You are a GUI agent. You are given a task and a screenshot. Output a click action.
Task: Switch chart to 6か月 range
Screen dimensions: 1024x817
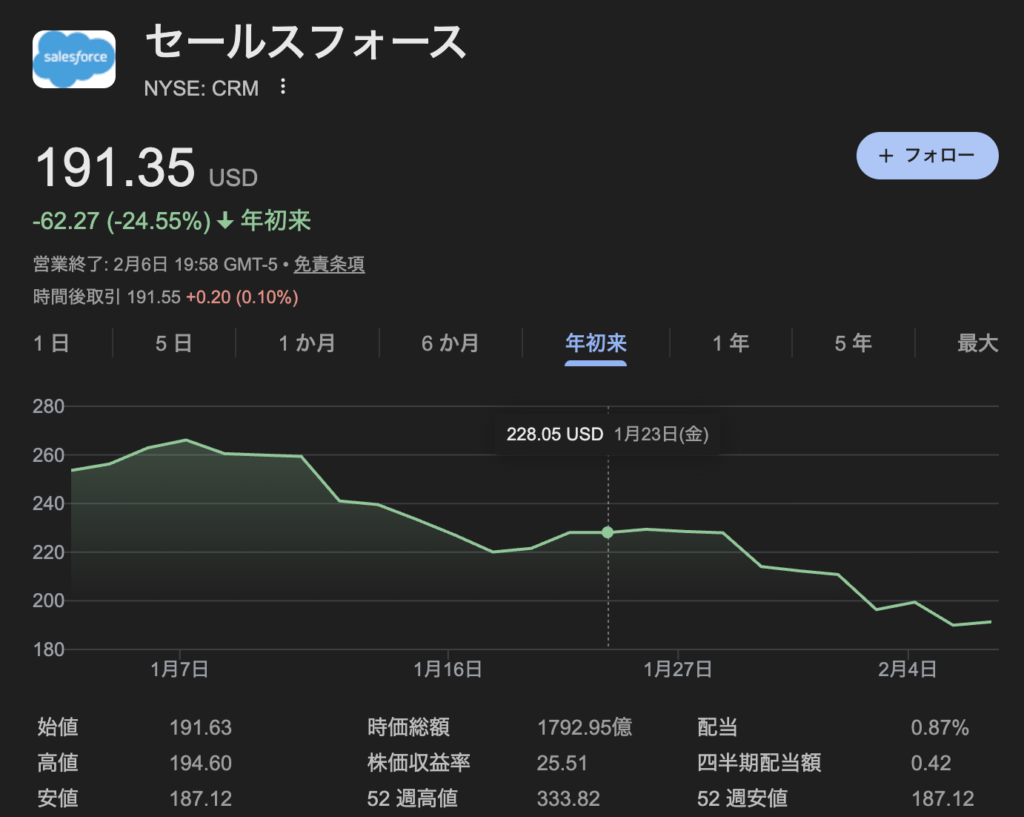coord(450,343)
